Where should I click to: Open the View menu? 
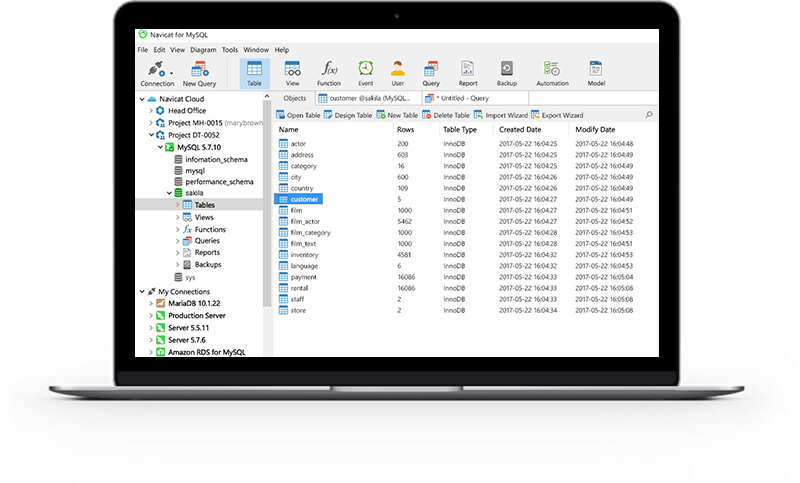pos(177,50)
